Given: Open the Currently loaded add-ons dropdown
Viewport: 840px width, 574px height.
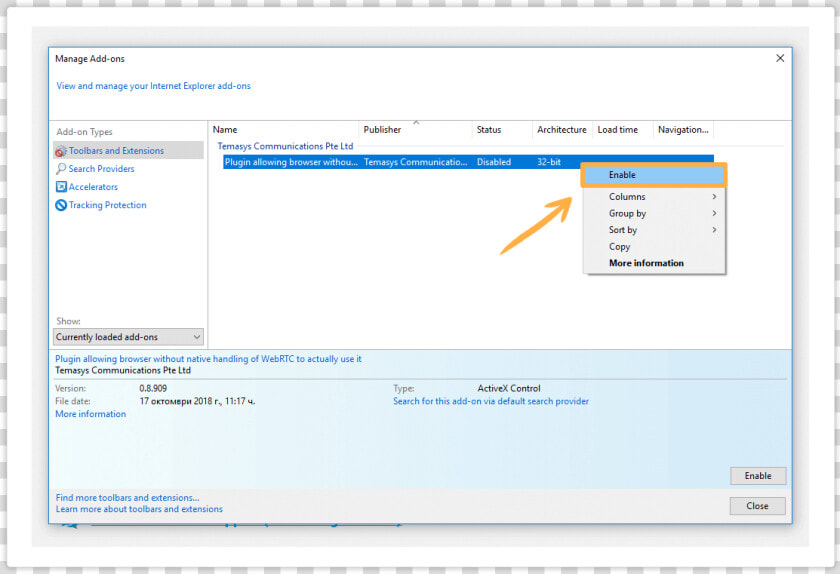Looking at the screenshot, I should point(128,337).
